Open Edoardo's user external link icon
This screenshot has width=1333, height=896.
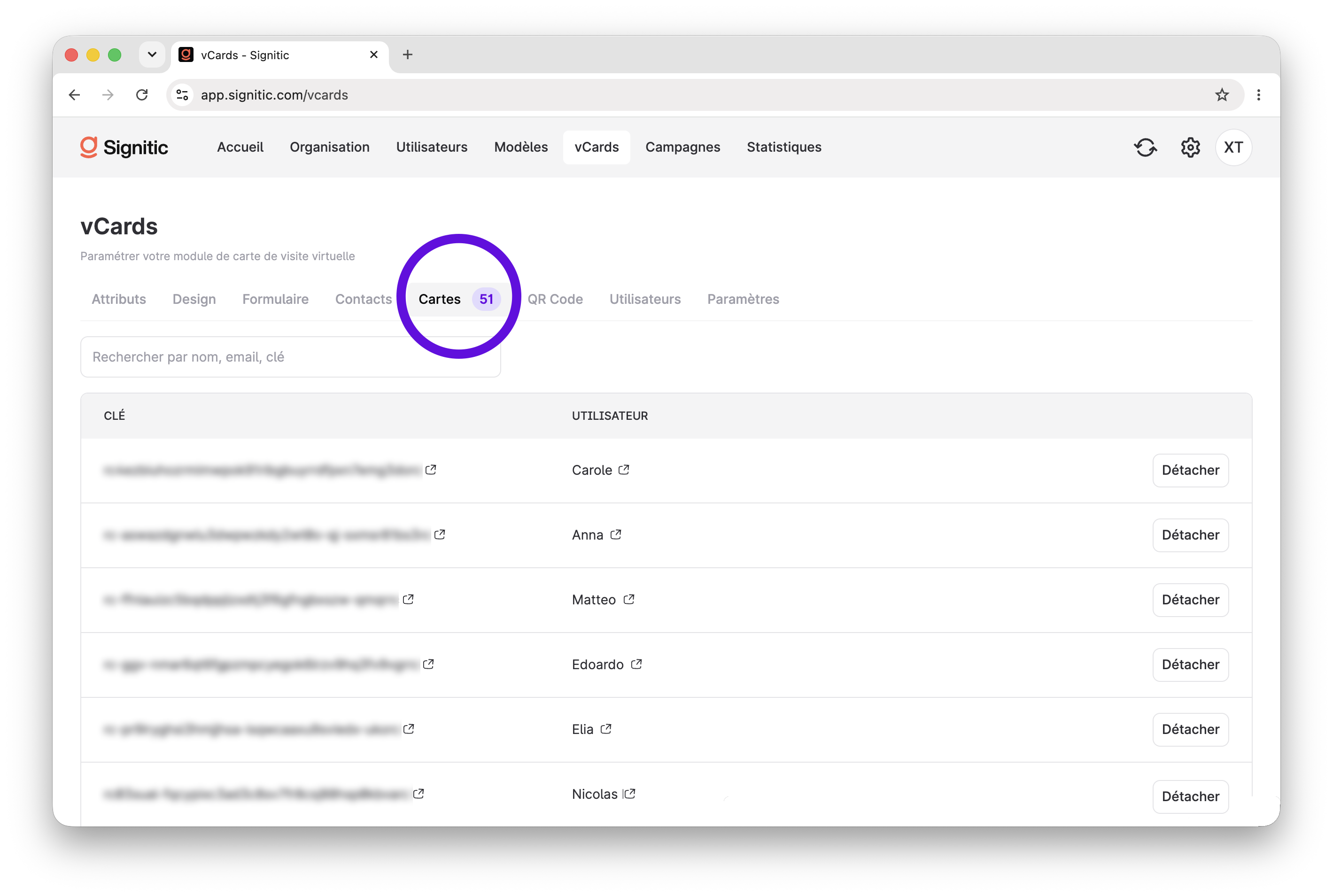click(x=636, y=664)
